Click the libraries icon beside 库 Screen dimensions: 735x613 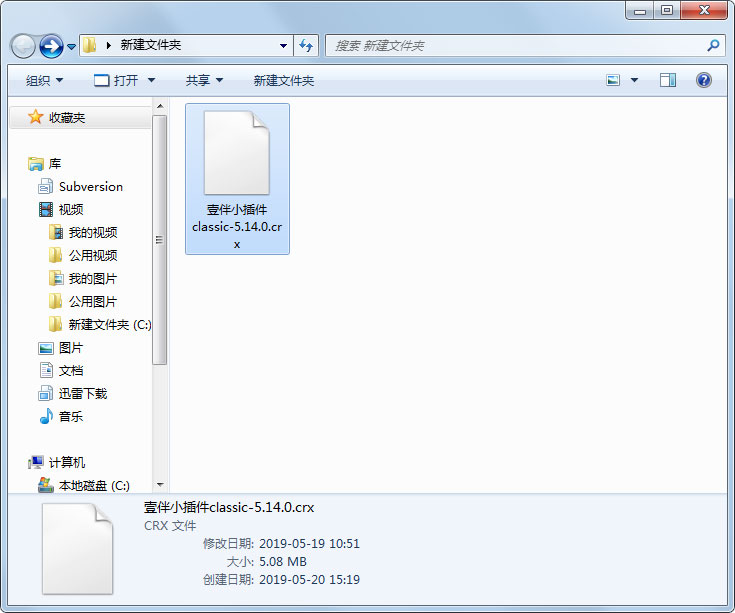(x=36, y=164)
